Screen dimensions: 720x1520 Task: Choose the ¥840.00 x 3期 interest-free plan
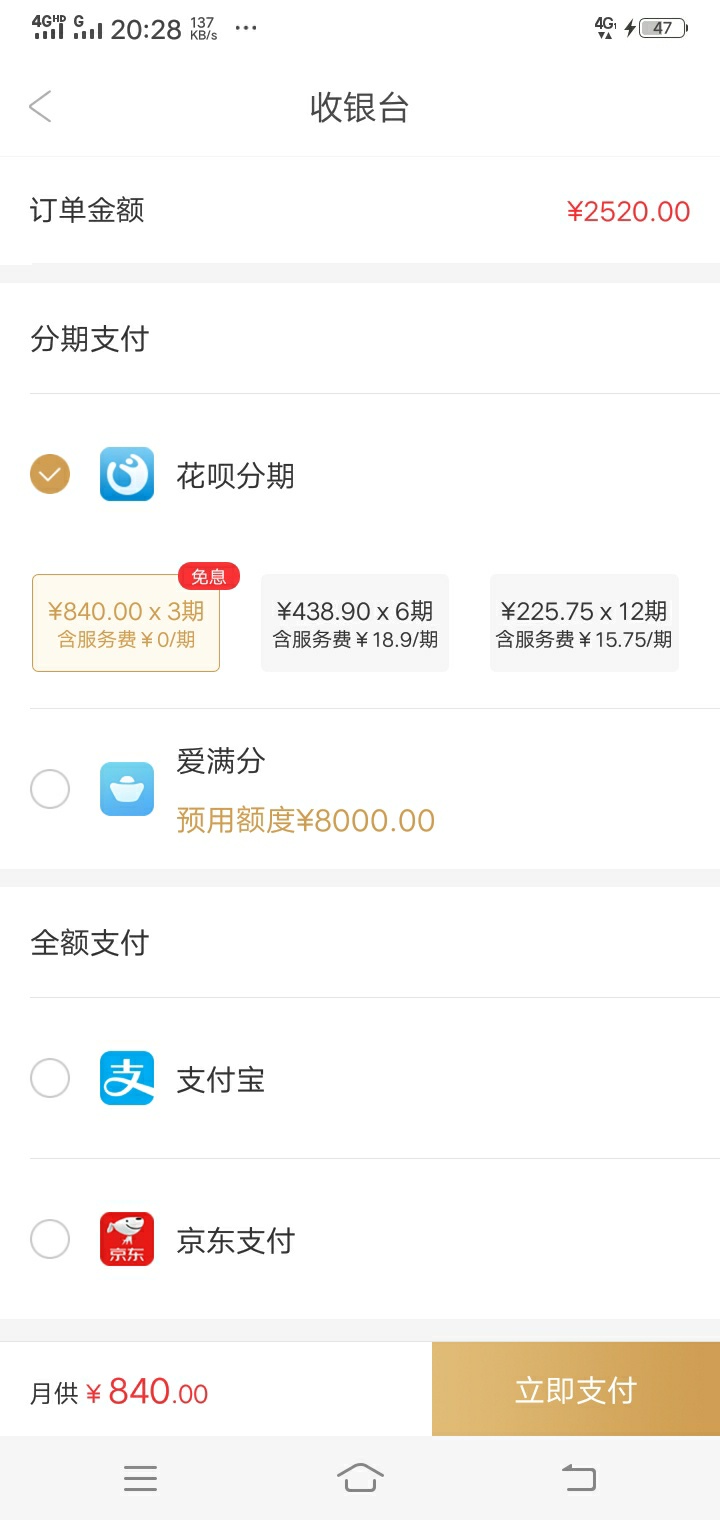[126, 622]
